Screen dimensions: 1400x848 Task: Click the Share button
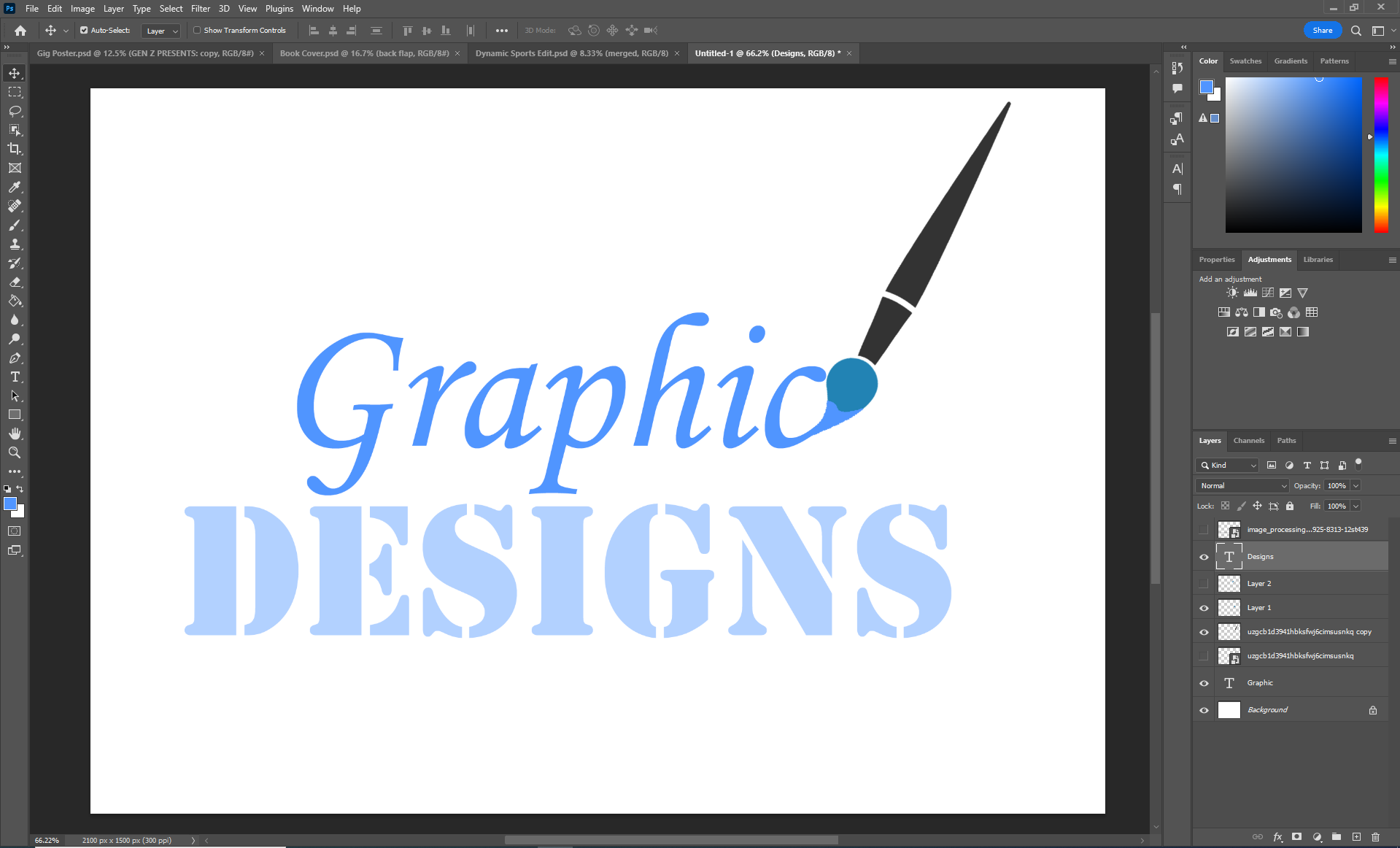pos(1322,30)
